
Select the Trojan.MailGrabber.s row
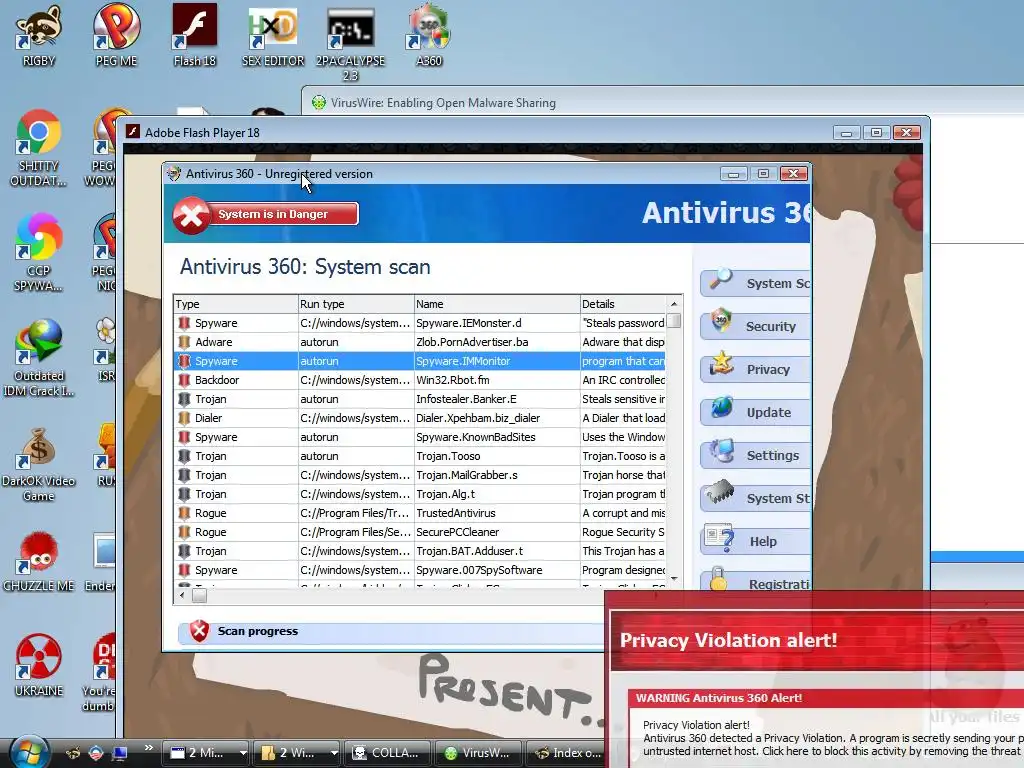click(x=420, y=475)
